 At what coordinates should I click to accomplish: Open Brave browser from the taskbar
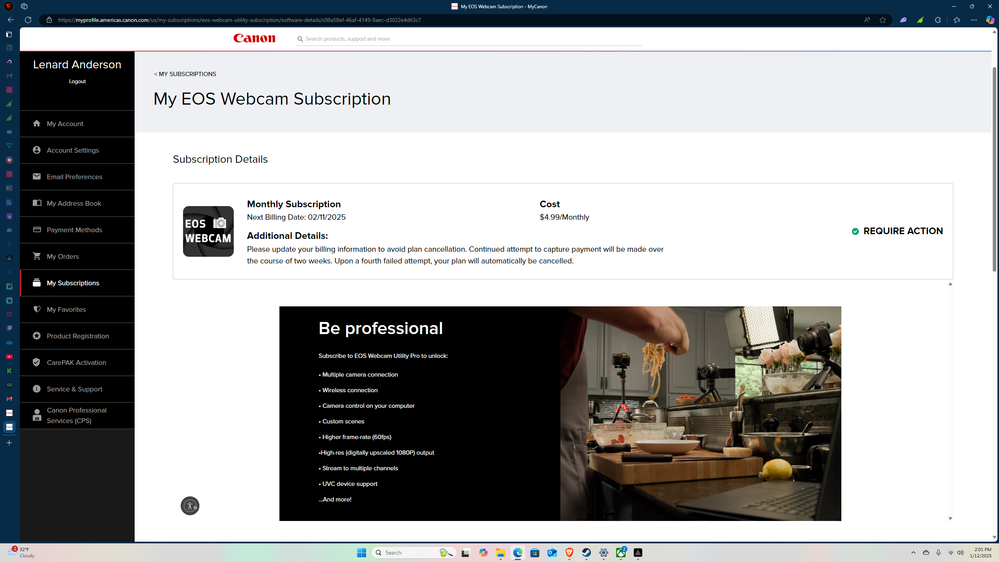tap(569, 552)
